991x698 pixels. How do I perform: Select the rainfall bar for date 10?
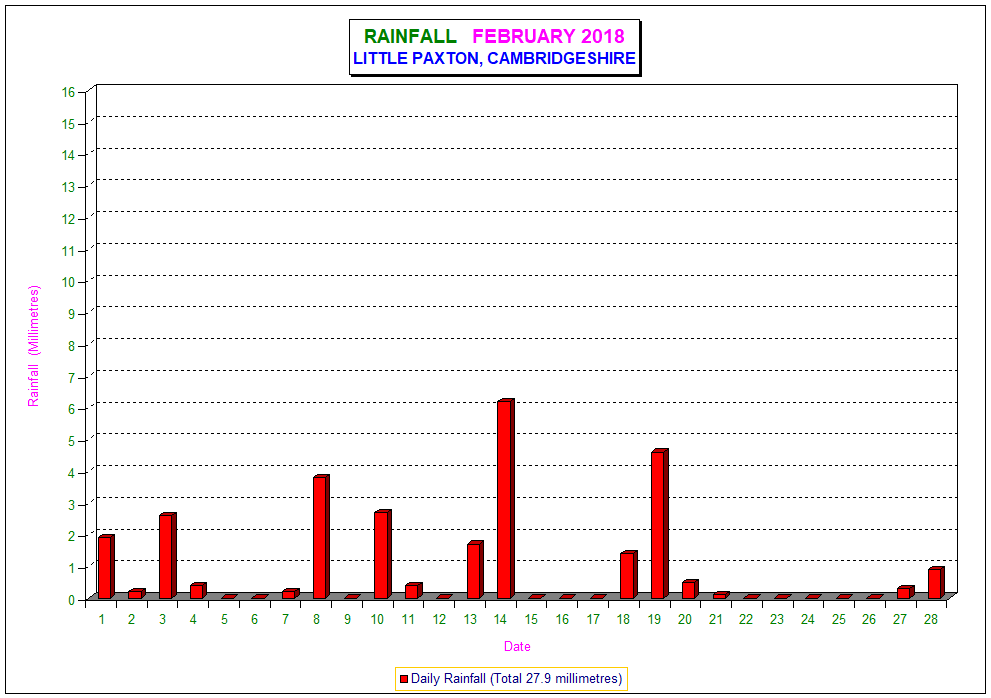[x=382, y=554]
